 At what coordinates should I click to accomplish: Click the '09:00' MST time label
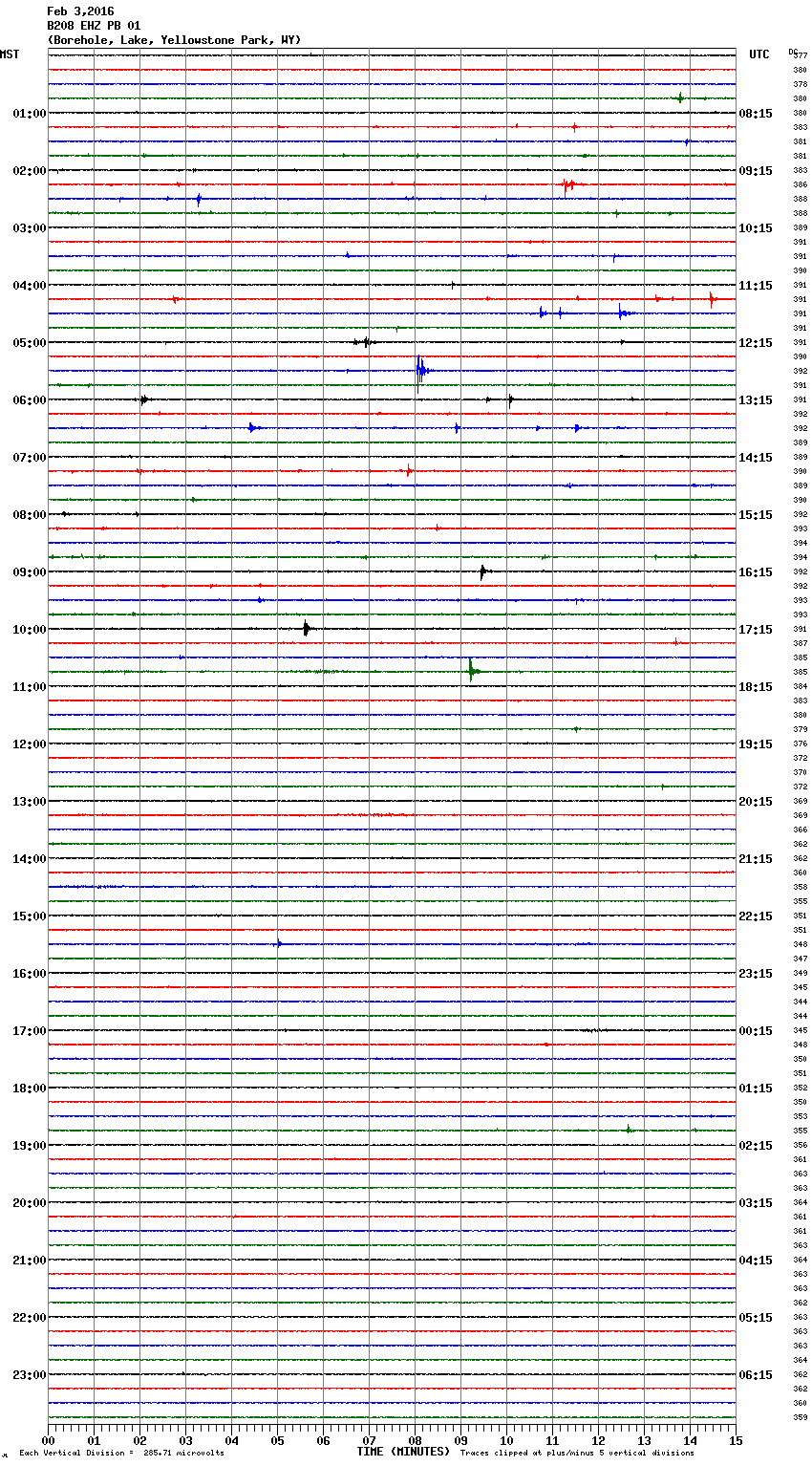point(29,572)
